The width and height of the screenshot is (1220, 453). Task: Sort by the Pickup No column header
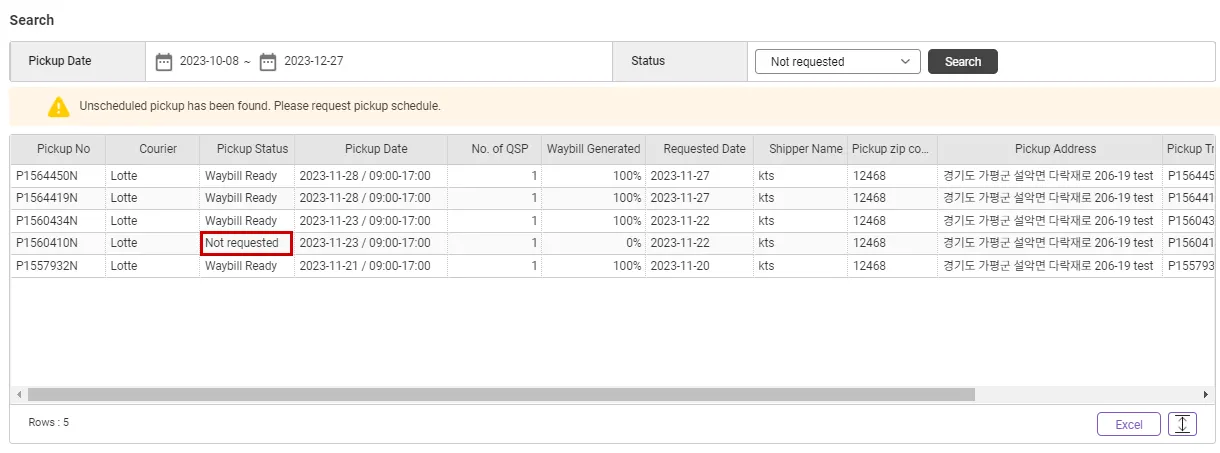pyautogui.click(x=63, y=149)
